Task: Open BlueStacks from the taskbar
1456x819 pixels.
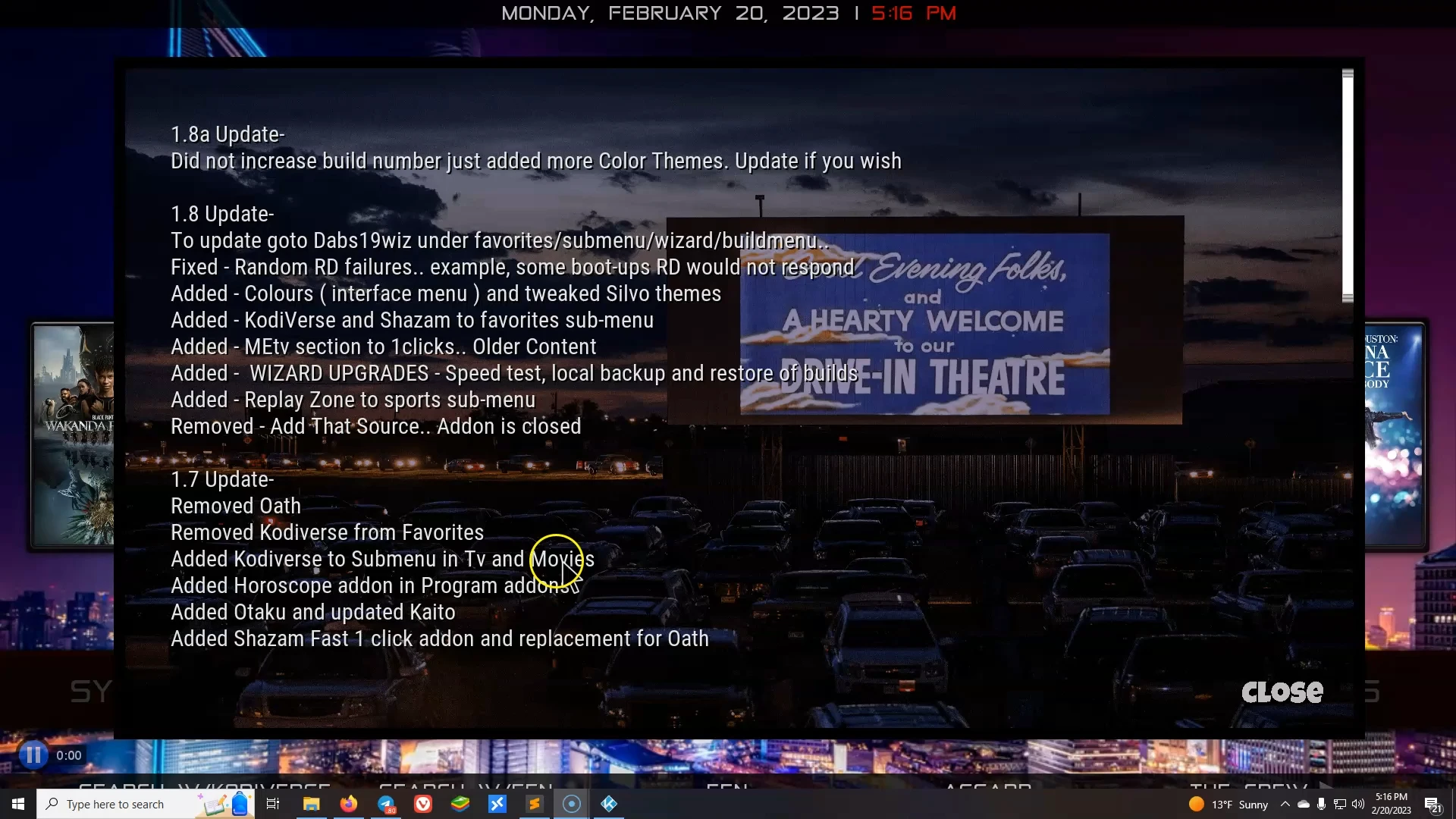Action: tap(460, 804)
